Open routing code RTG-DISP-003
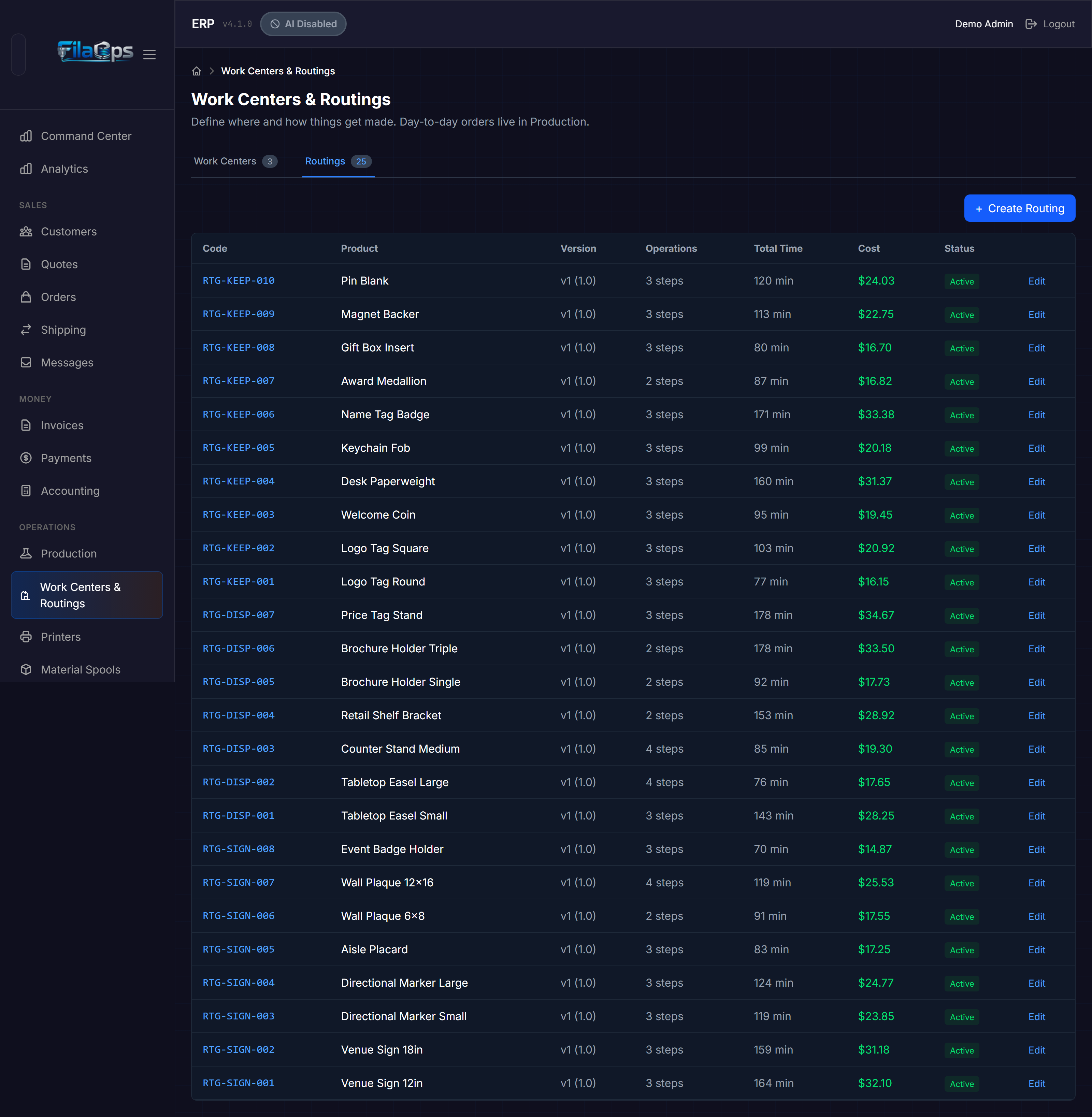 point(239,749)
